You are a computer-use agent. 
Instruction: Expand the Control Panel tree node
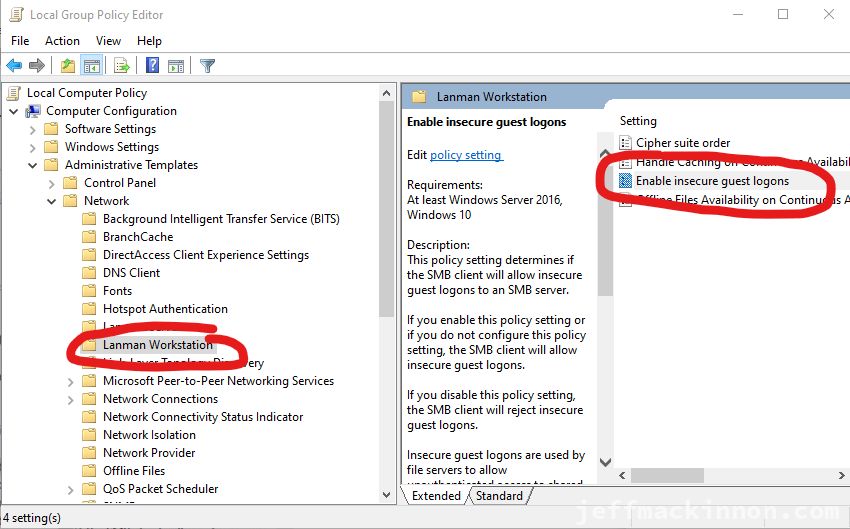tap(52, 183)
